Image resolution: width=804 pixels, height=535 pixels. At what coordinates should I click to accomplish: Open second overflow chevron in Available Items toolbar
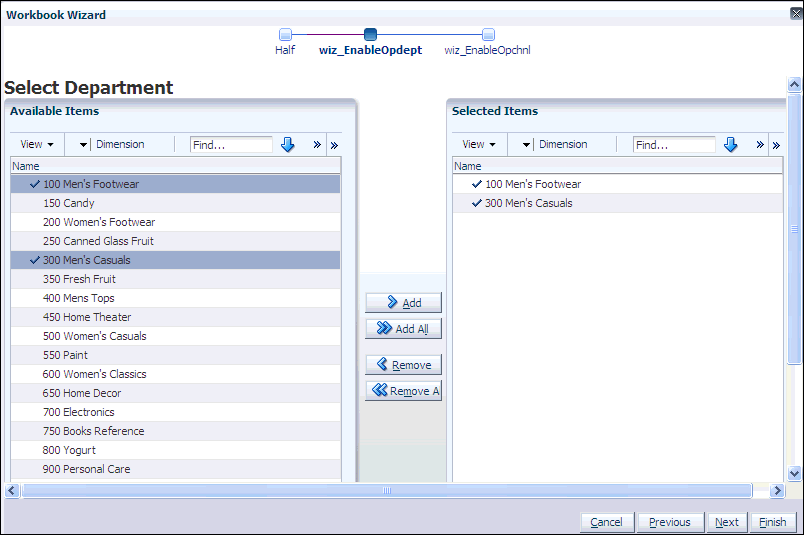pyautogui.click(x=334, y=145)
